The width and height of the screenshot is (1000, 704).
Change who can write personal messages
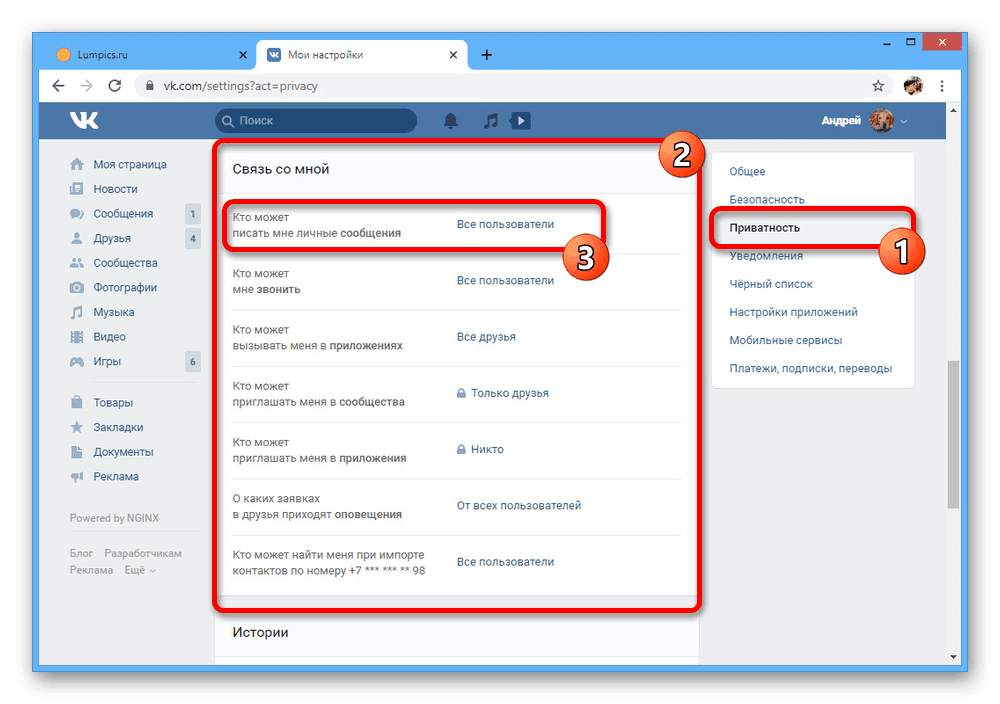click(x=505, y=224)
